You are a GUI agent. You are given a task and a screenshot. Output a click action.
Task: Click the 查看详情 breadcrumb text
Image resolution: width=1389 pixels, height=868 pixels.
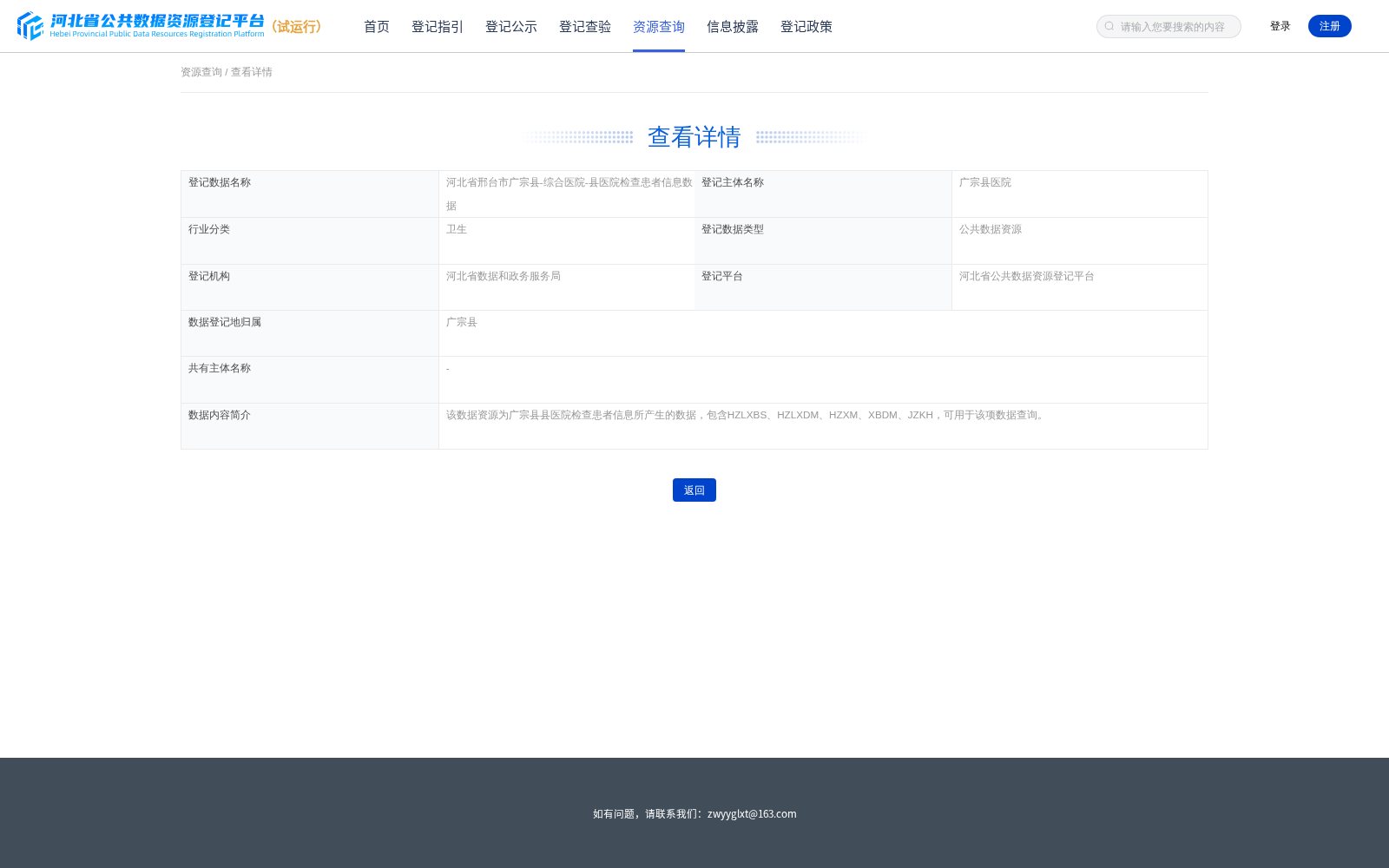[x=252, y=72]
